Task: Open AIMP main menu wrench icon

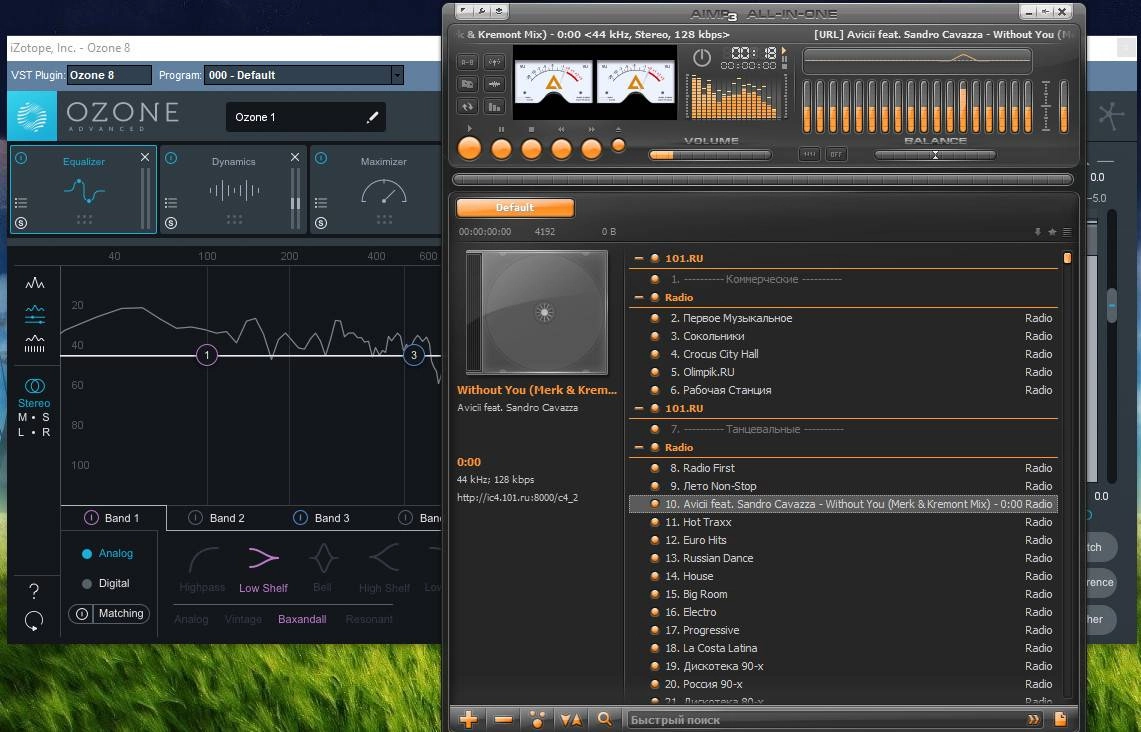Action: 482,12
